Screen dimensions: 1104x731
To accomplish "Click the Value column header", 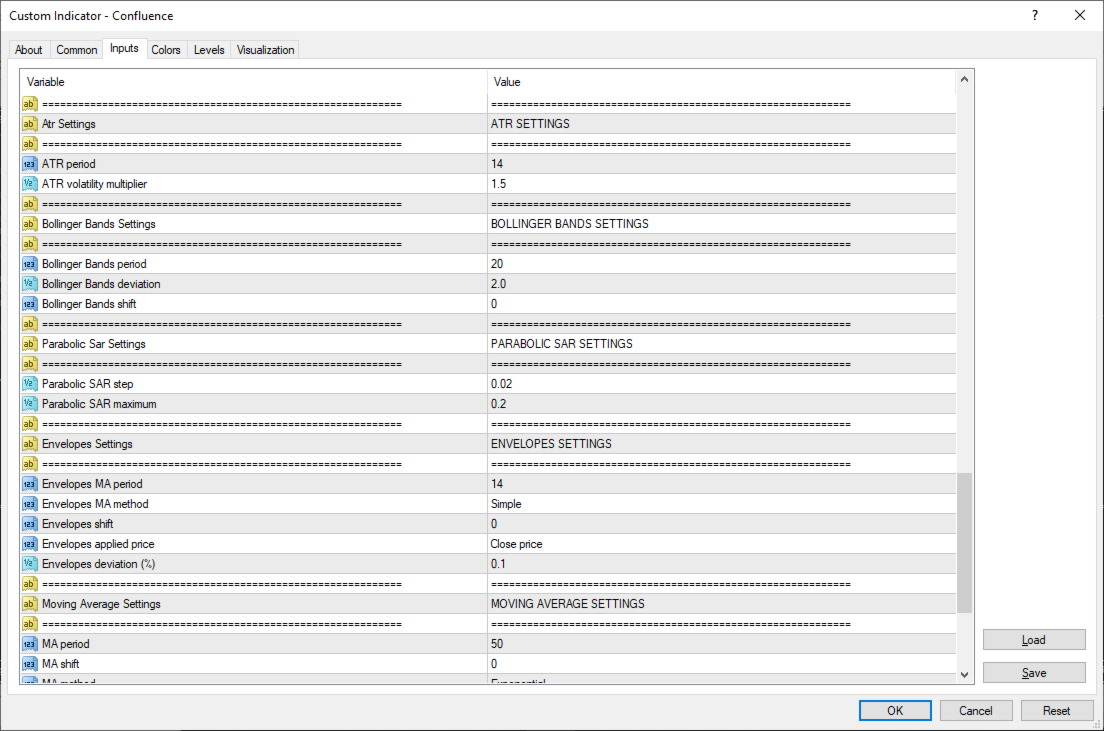I will 722,82.
